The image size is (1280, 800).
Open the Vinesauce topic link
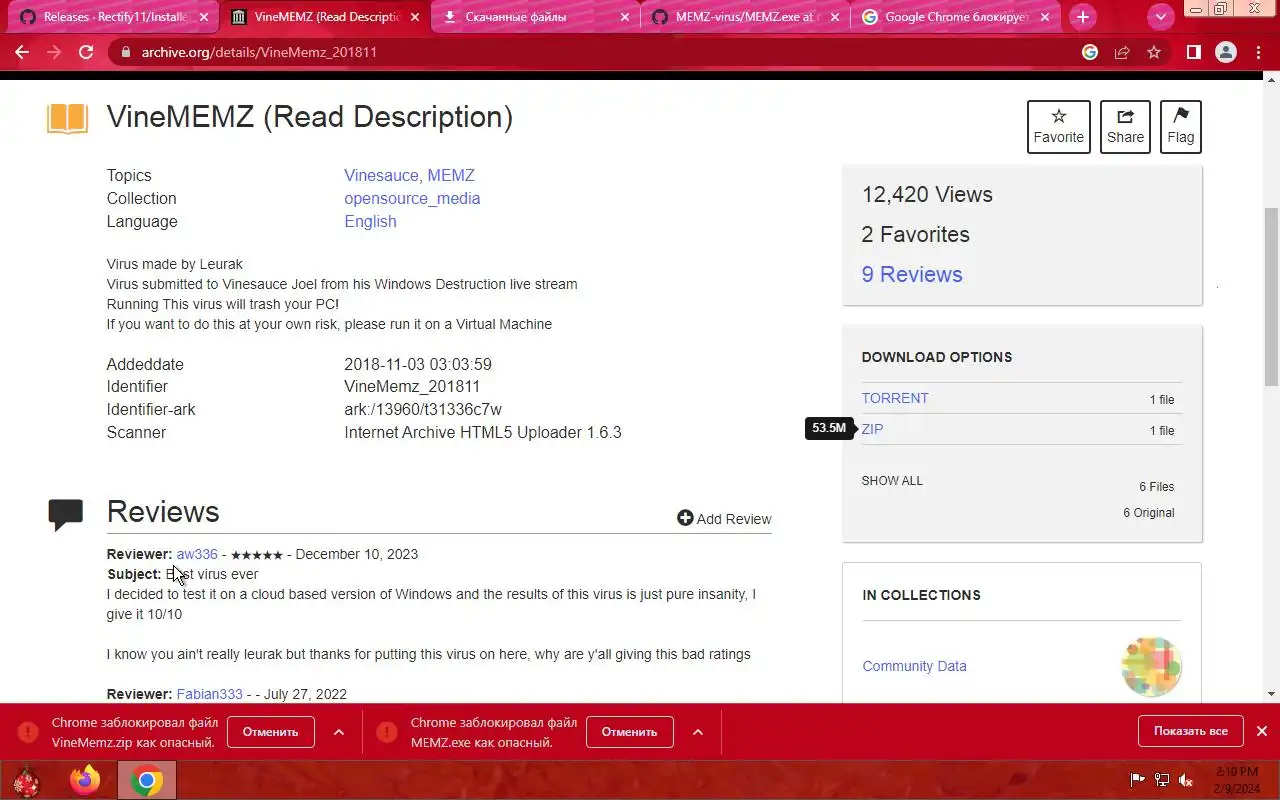tap(381, 175)
